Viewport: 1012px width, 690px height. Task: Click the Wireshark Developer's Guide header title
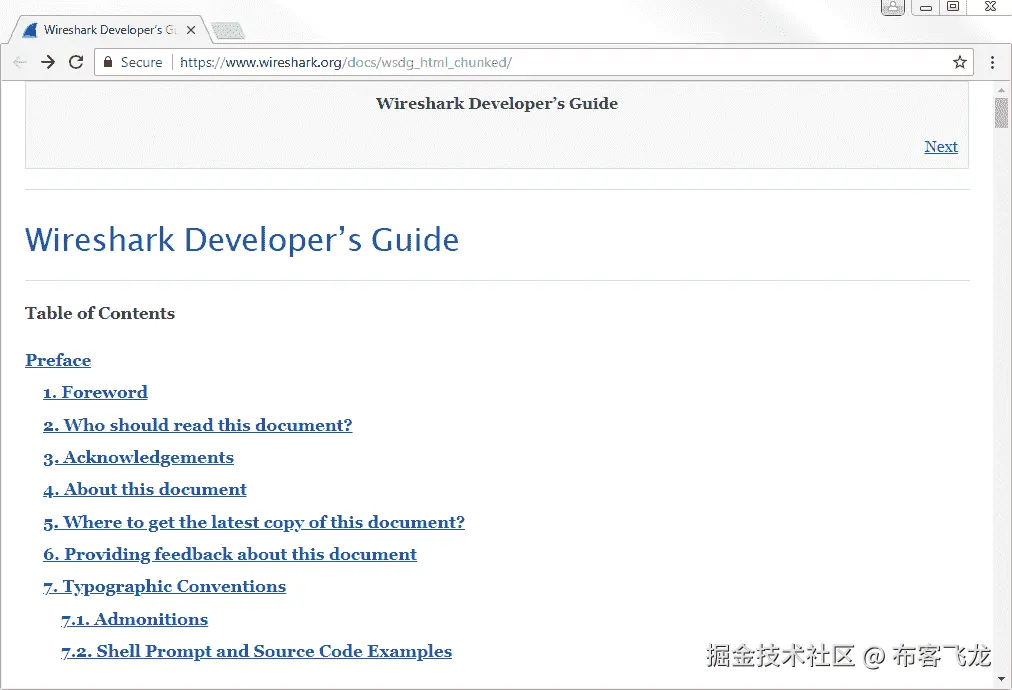coord(497,103)
